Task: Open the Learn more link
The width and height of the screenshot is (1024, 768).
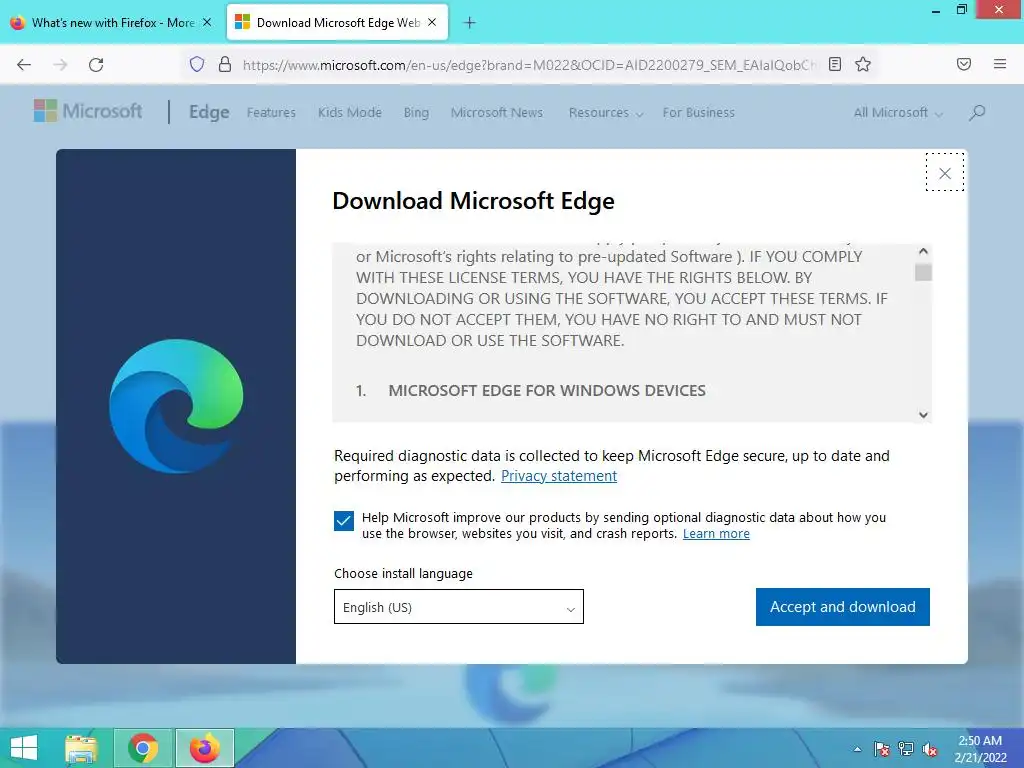Action: tap(716, 534)
